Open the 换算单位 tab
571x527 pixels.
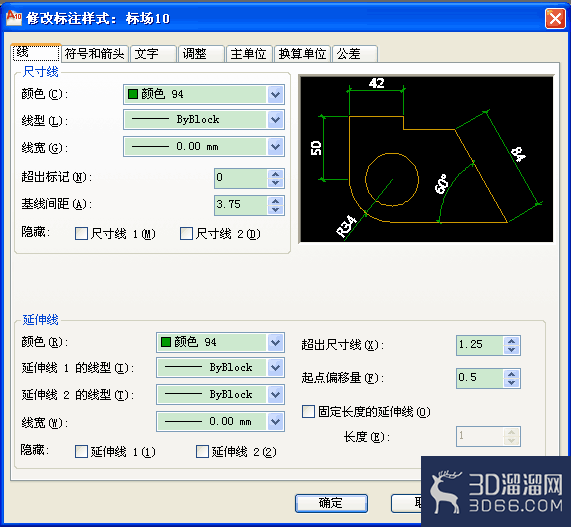tap(302, 54)
